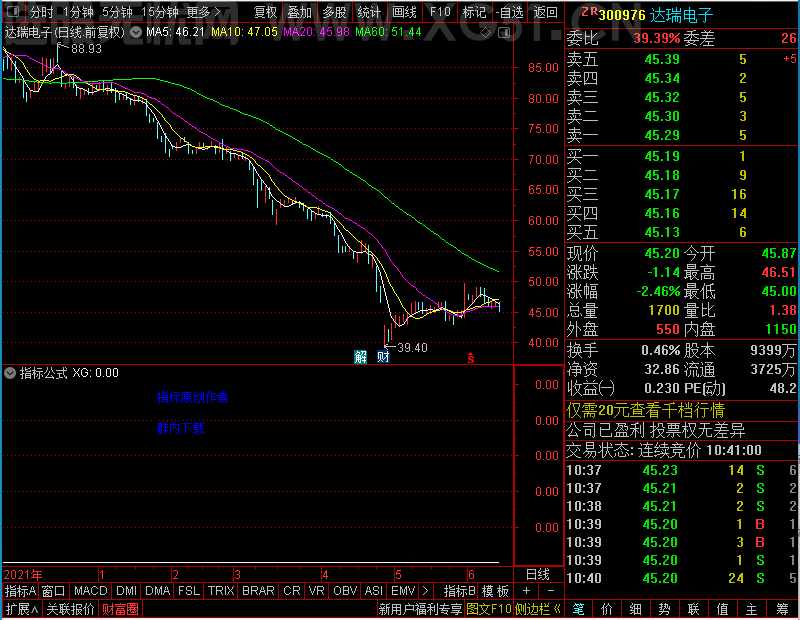
Task: Select the FSL indicator tab
Action: pos(189,591)
